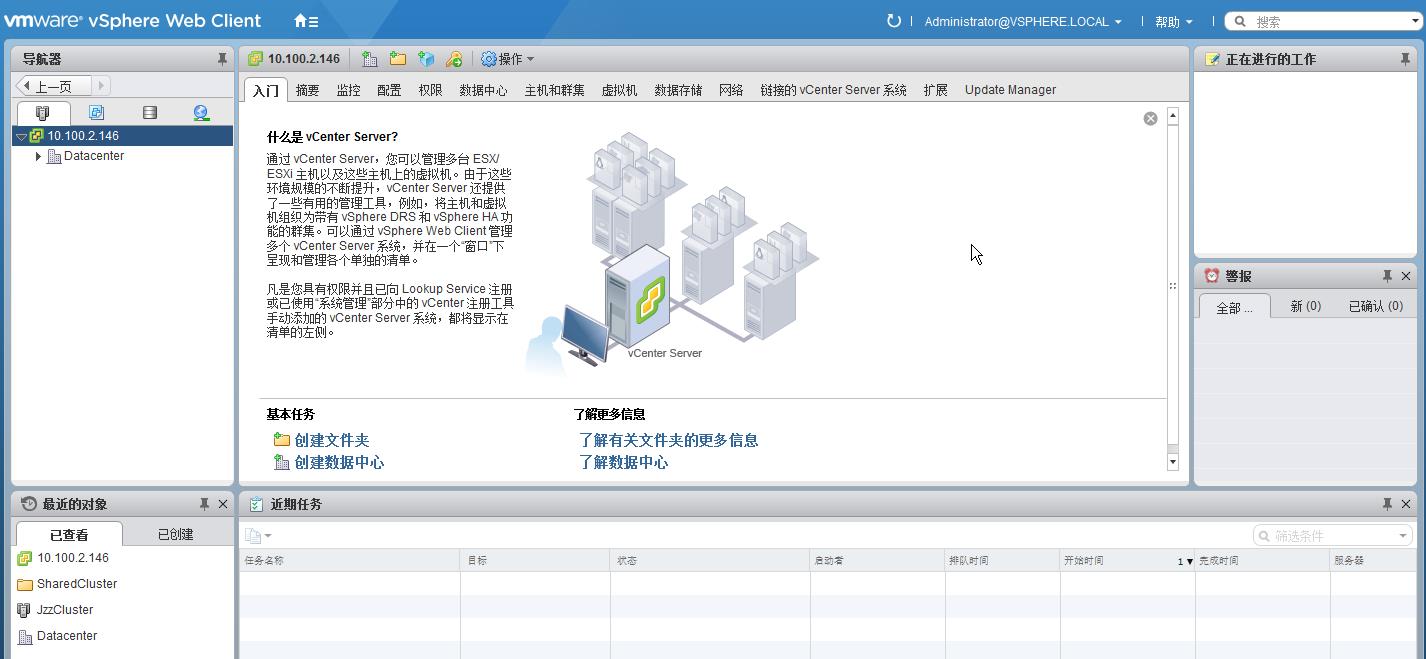Click the key permission toolbar icon
The image size is (1426, 659).
454,59
